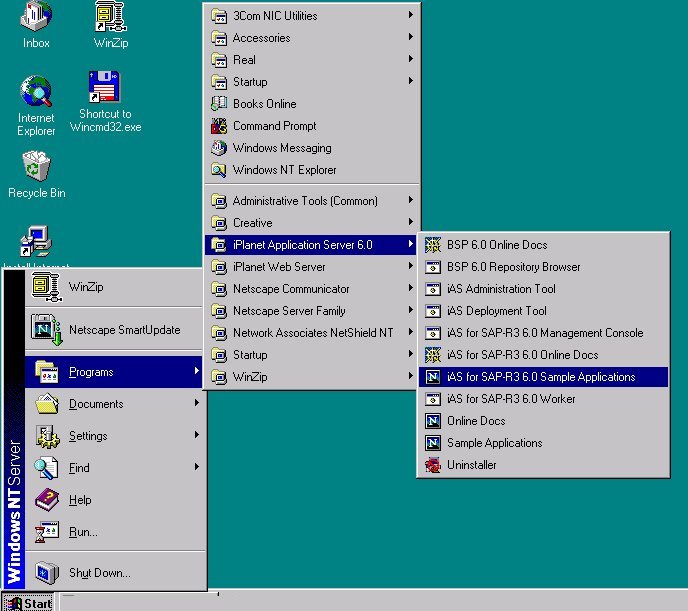
Task: Expand the Netscape Server Family arrow
Action: 411,310
